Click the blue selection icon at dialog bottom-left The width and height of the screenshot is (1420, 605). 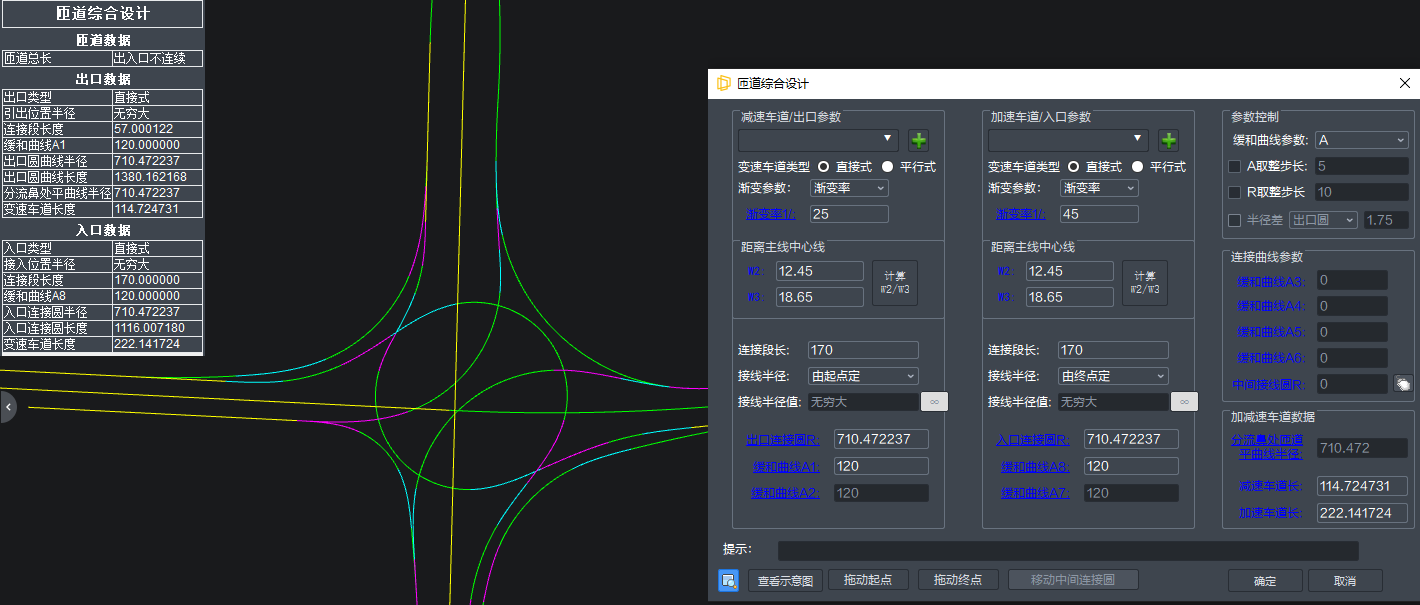pos(728,580)
